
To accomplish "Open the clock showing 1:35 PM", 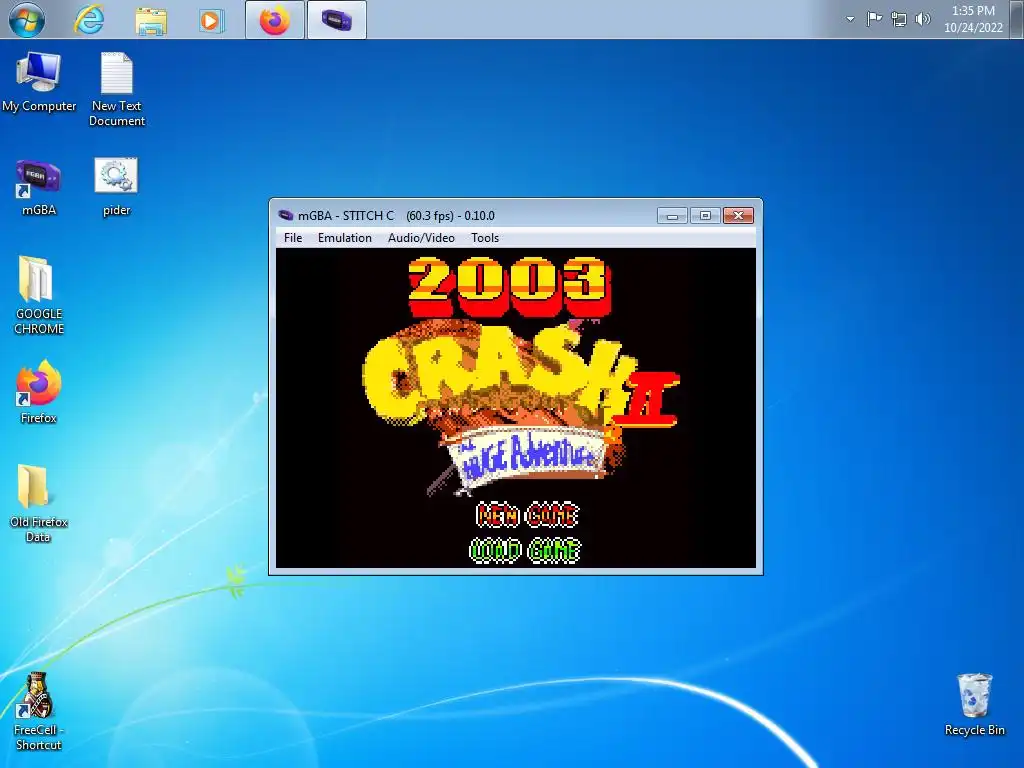I will click(x=973, y=19).
